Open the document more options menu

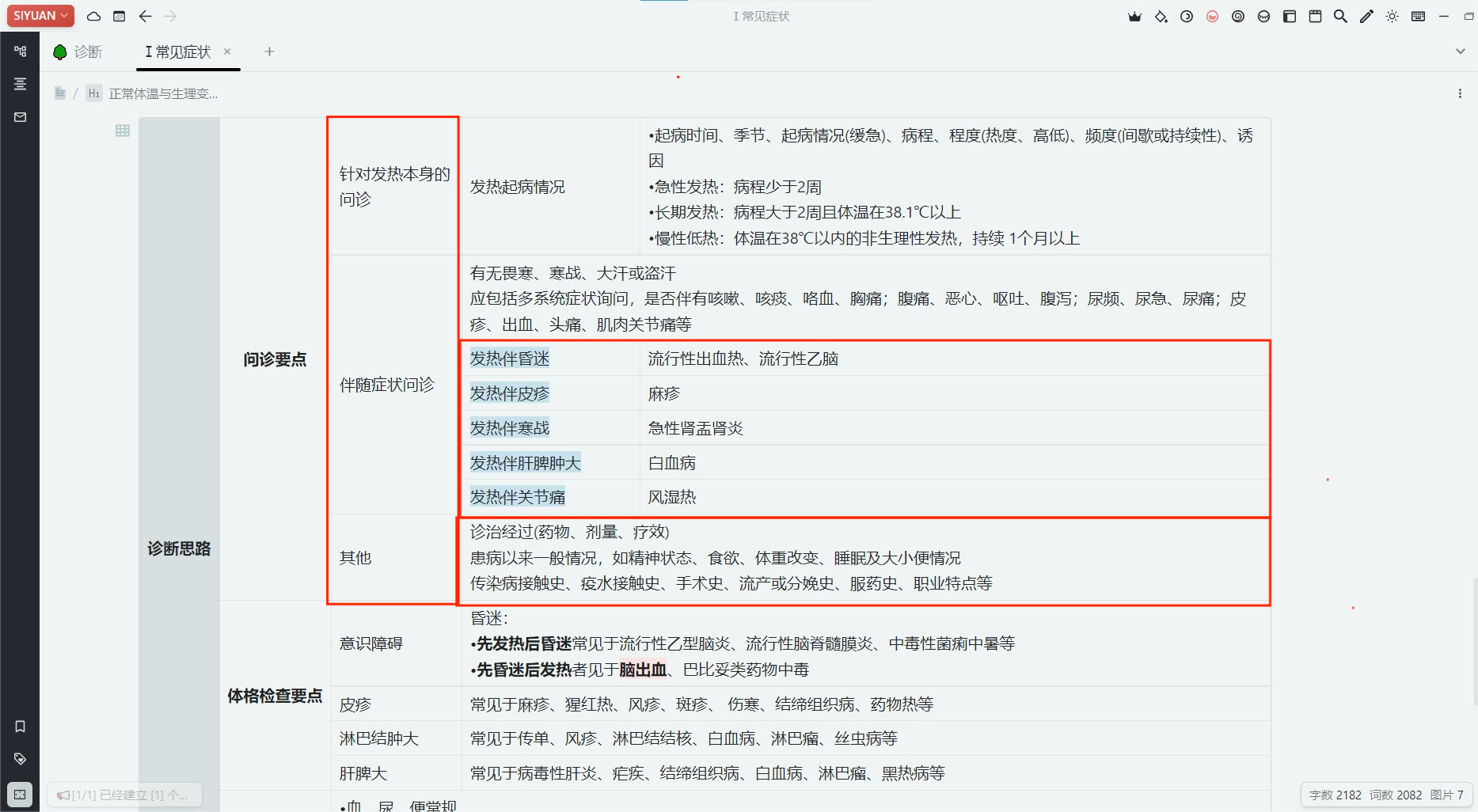tap(1460, 93)
